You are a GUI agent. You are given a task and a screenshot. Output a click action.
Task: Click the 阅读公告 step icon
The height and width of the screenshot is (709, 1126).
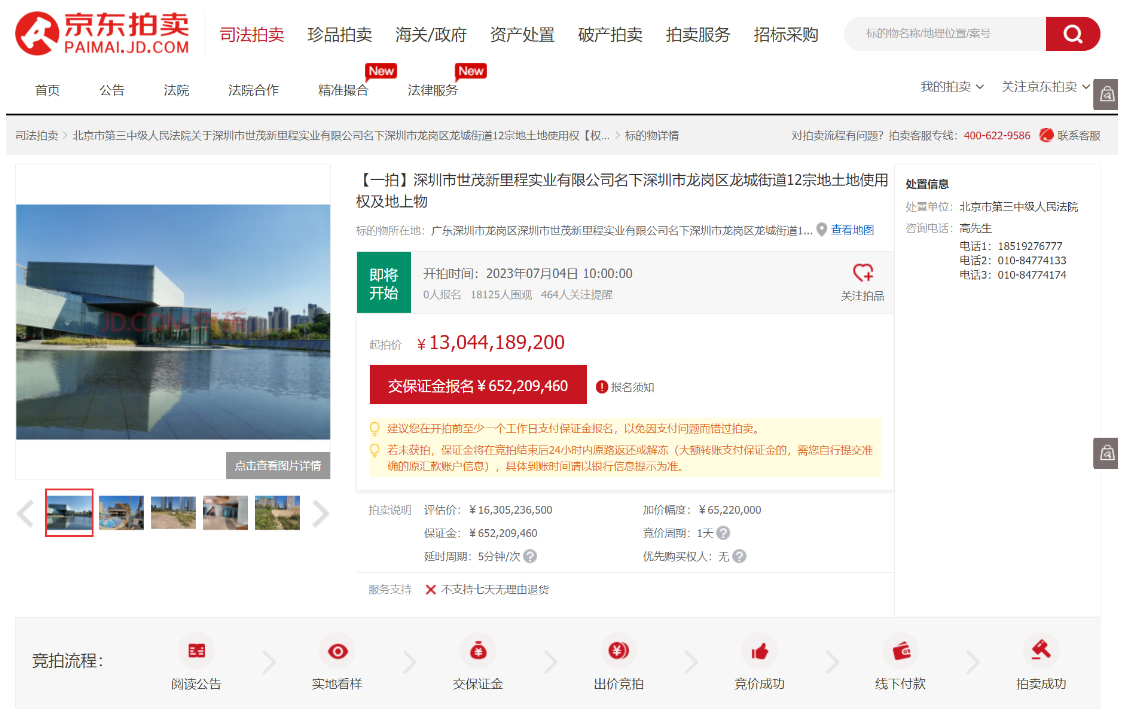(x=196, y=651)
